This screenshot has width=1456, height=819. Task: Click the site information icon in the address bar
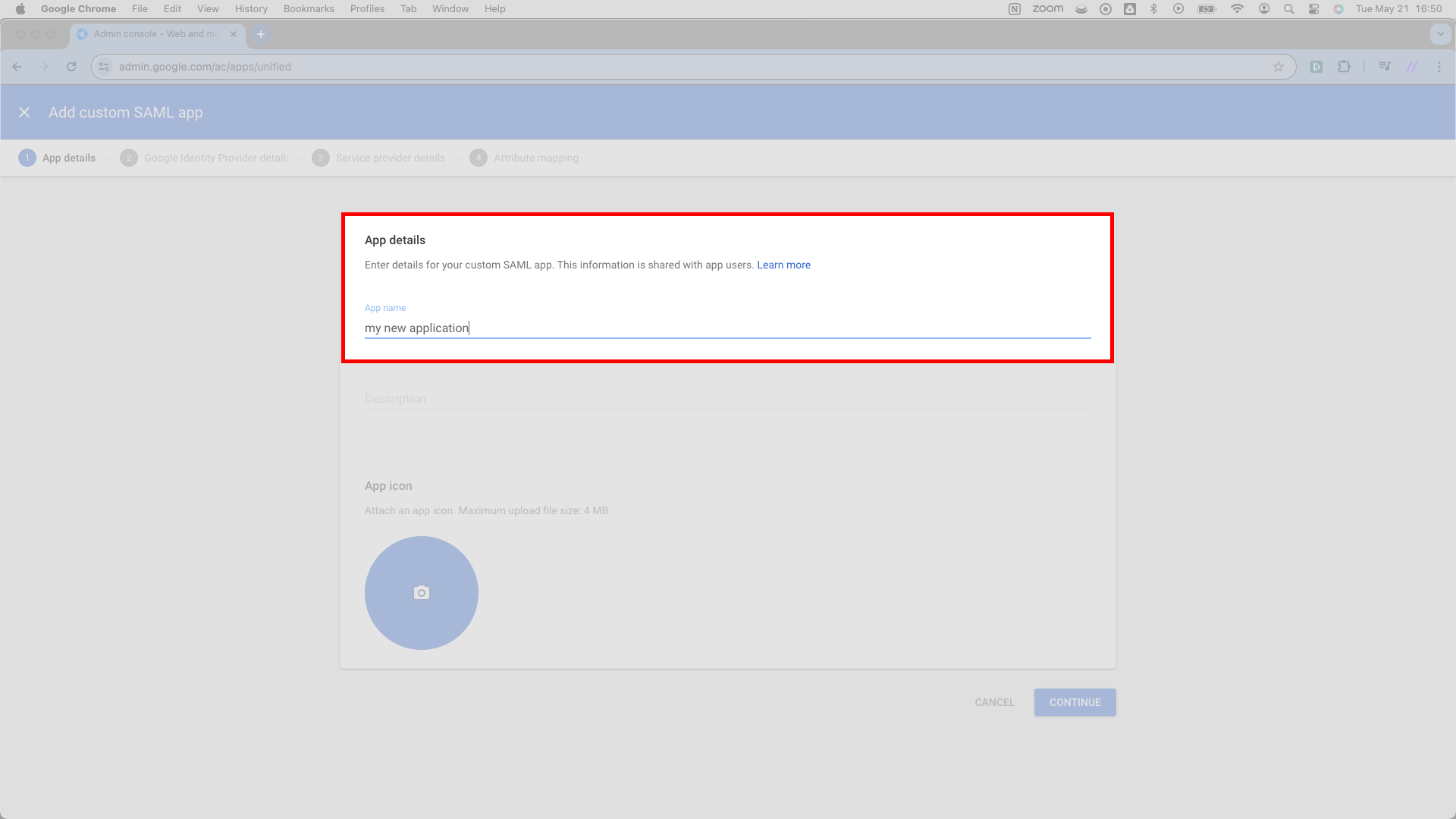point(103,67)
